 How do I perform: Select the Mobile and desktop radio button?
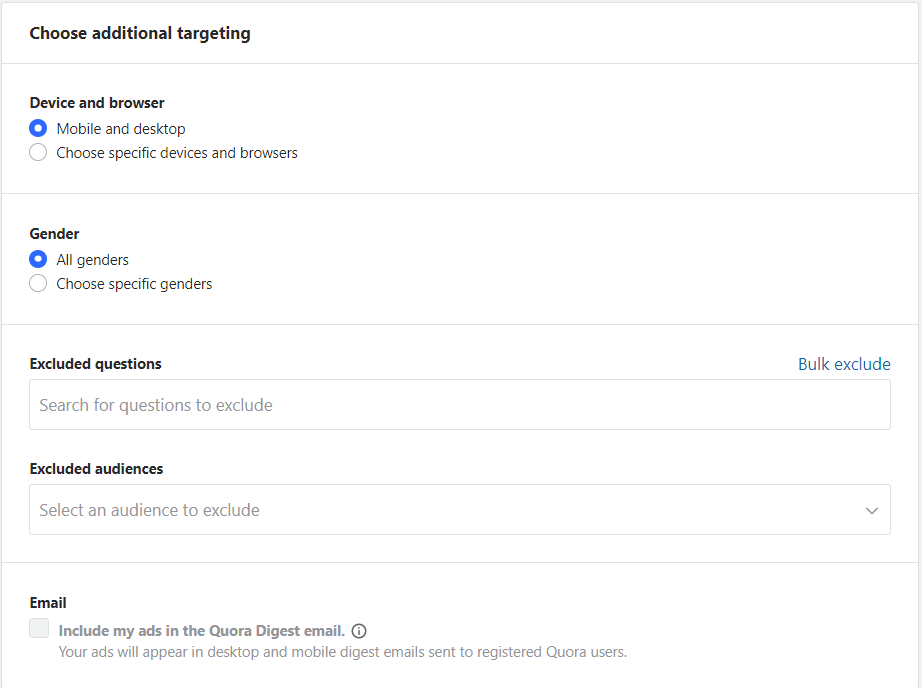[38, 128]
